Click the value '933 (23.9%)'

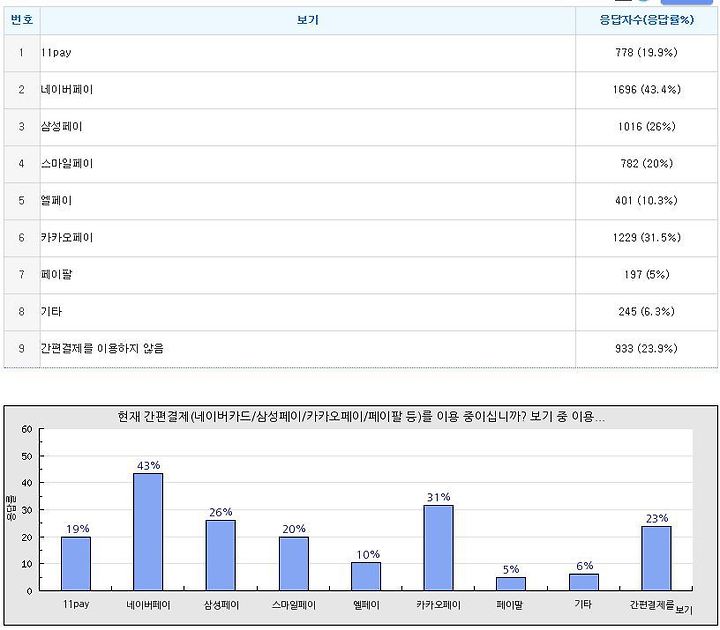646,349
